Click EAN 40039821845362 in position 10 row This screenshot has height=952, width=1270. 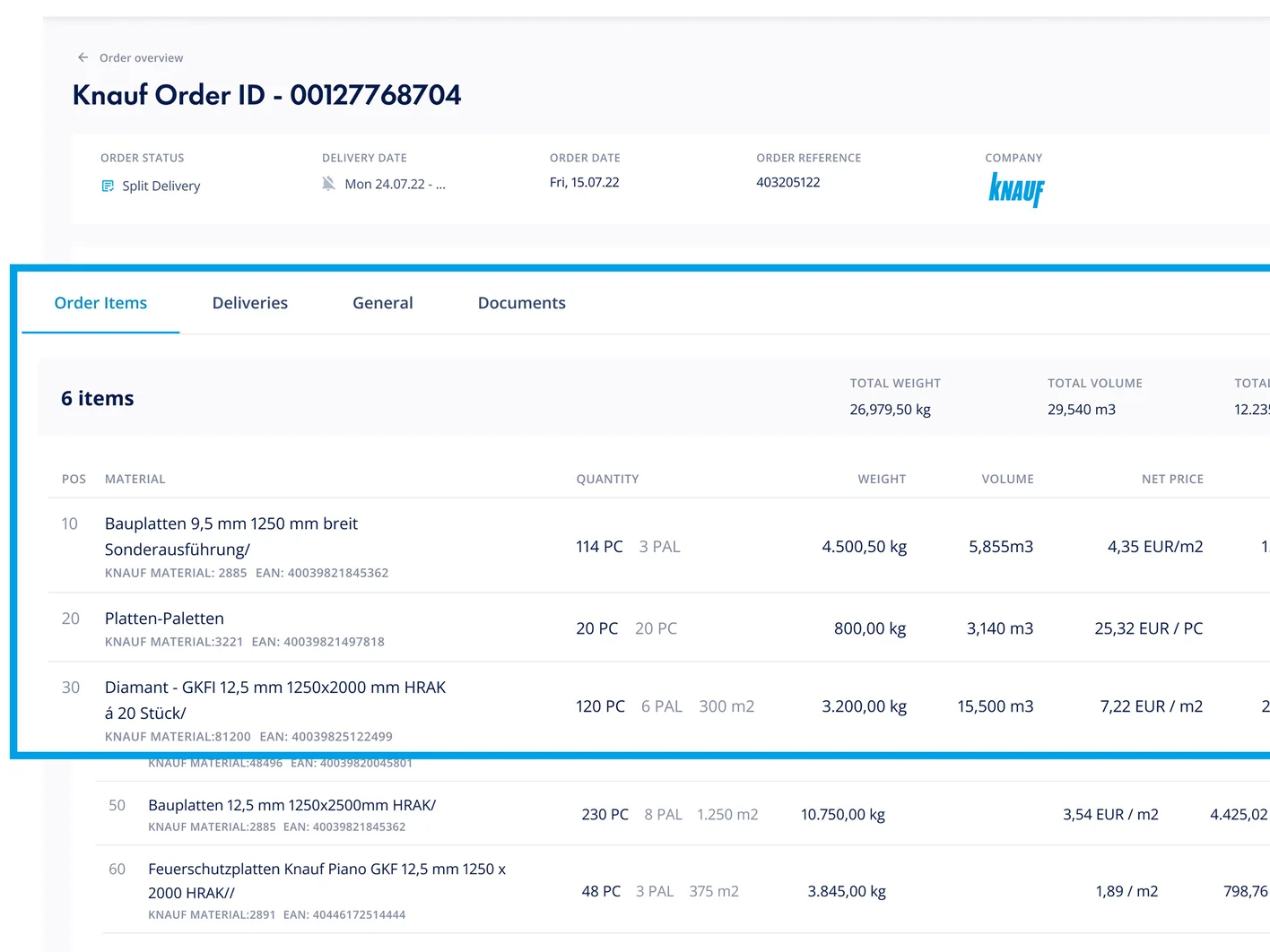(x=322, y=573)
